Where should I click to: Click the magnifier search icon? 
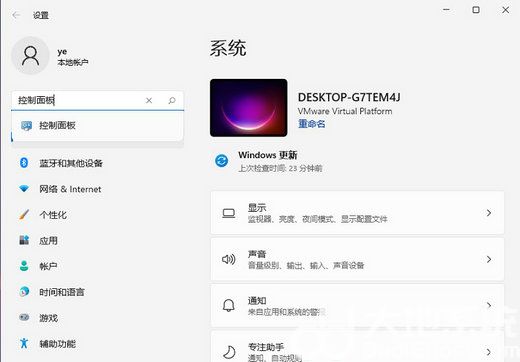tap(172, 100)
